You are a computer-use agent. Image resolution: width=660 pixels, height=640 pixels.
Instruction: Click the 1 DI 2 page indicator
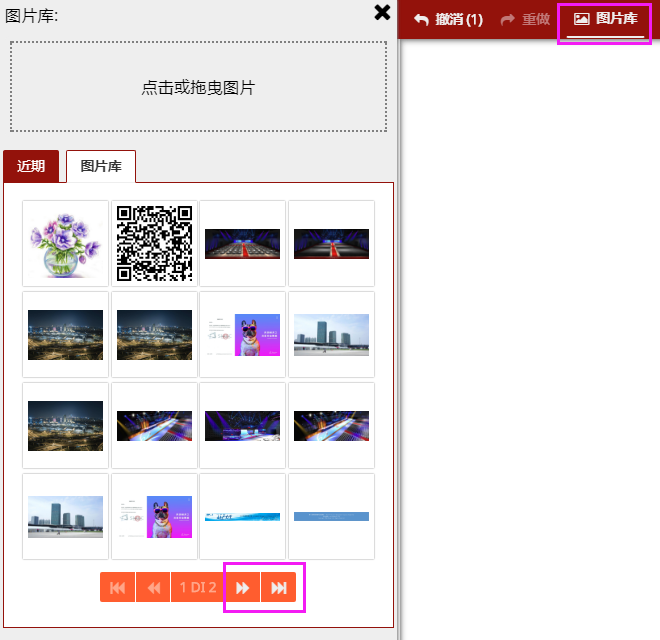198,587
